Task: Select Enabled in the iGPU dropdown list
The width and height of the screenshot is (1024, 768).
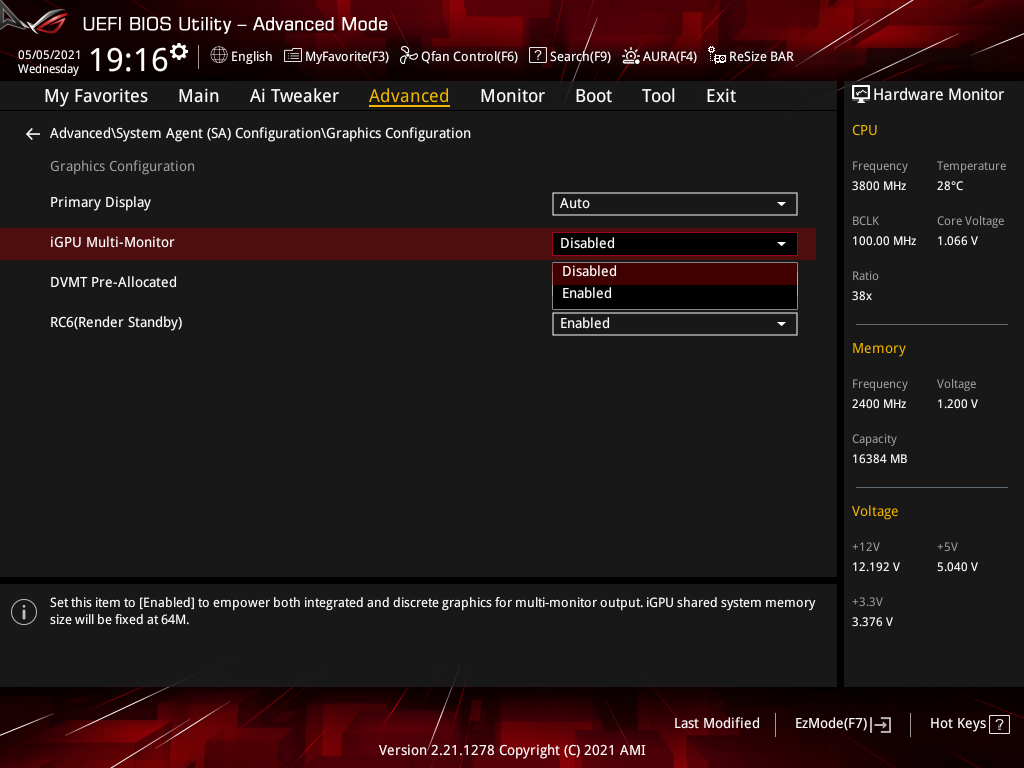Action: [x=675, y=294]
